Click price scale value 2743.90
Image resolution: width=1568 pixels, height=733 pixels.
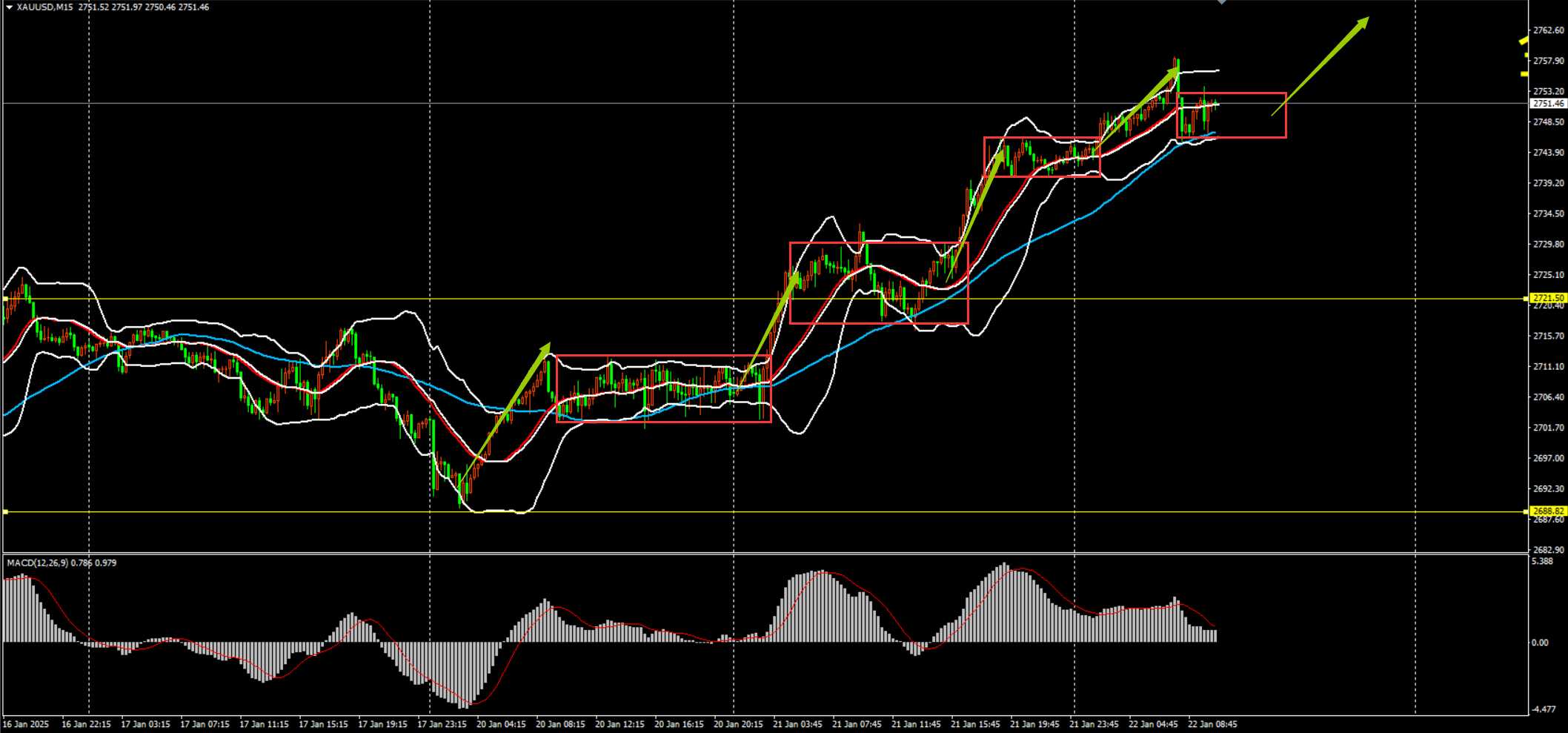point(1549,153)
